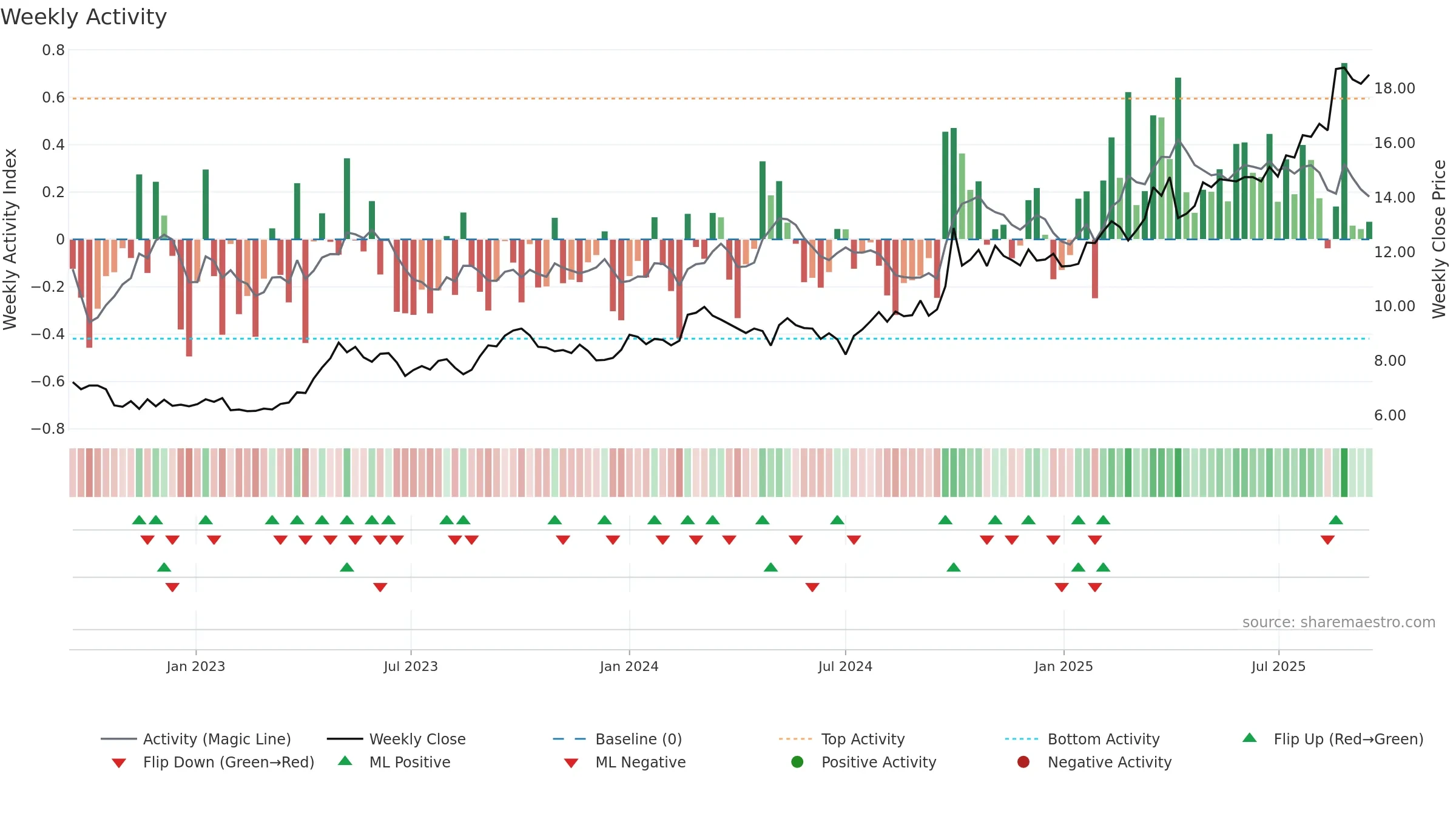Toggle the Positive Activity legend entry
The image size is (1456, 819).
[x=864, y=762]
